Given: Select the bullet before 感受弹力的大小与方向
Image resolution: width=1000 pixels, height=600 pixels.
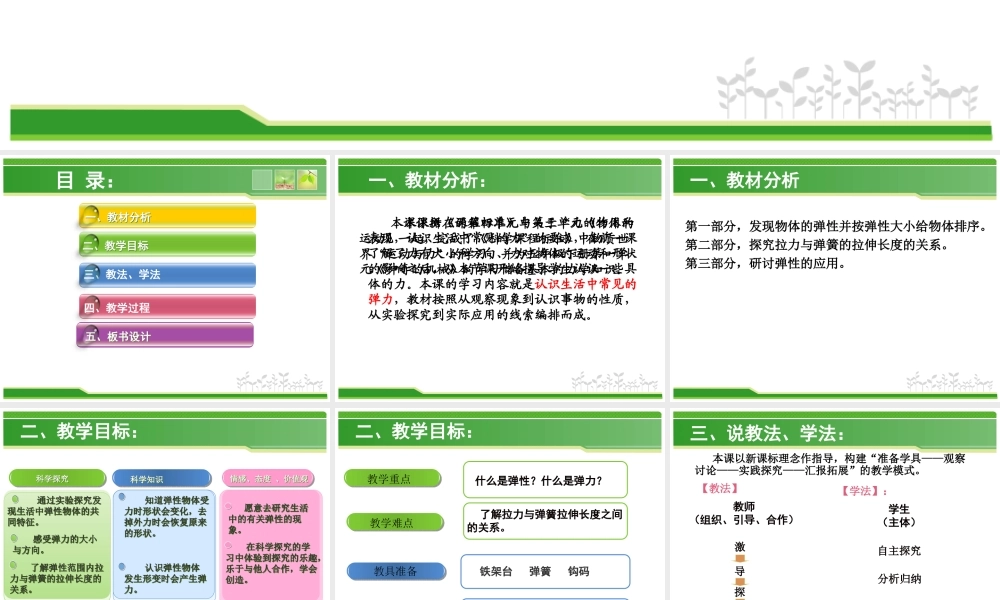Looking at the screenshot, I should click(x=14, y=538).
